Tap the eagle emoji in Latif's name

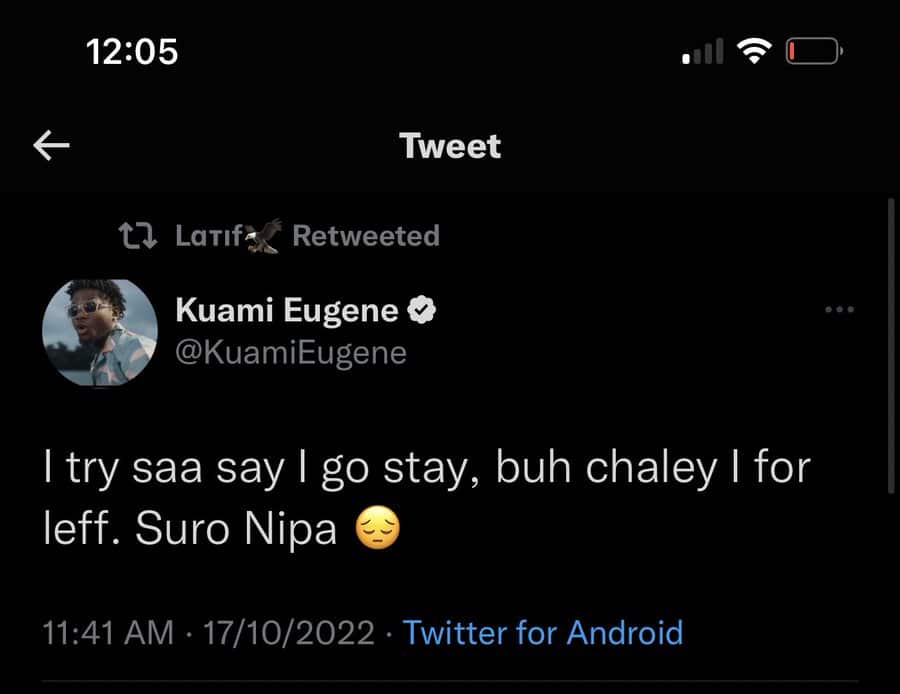(263, 234)
